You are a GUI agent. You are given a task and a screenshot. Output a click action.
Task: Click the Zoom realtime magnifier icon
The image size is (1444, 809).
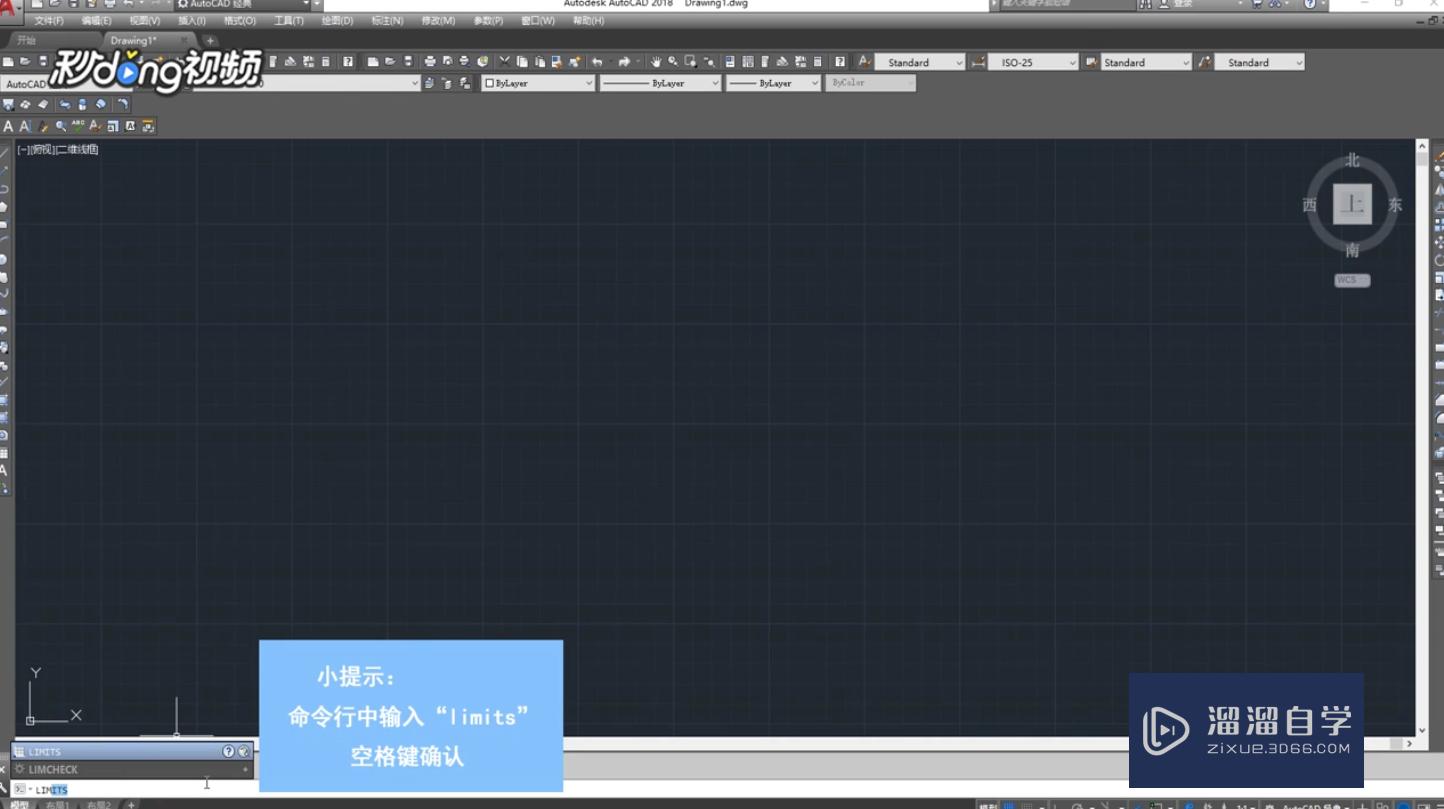[673, 62]
